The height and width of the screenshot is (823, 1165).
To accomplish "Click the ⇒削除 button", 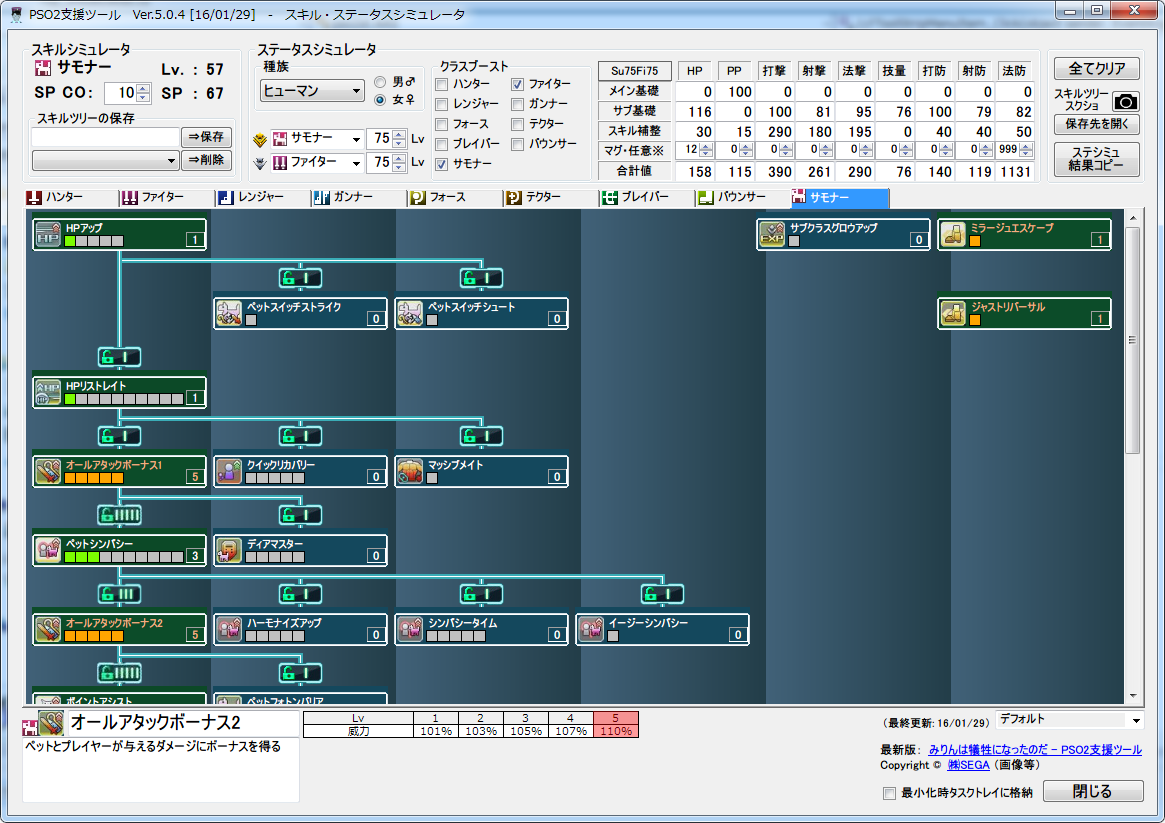I will click(x=207, y=160).
